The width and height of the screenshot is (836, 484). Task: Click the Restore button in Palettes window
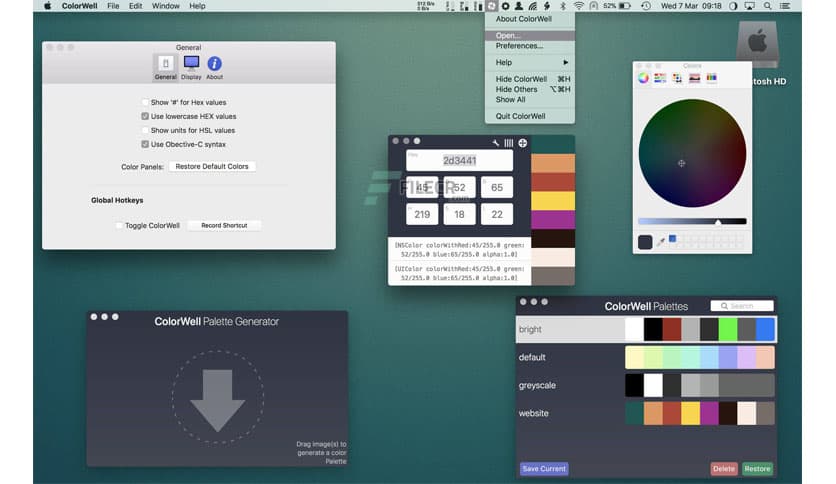(x=757, y=469)
